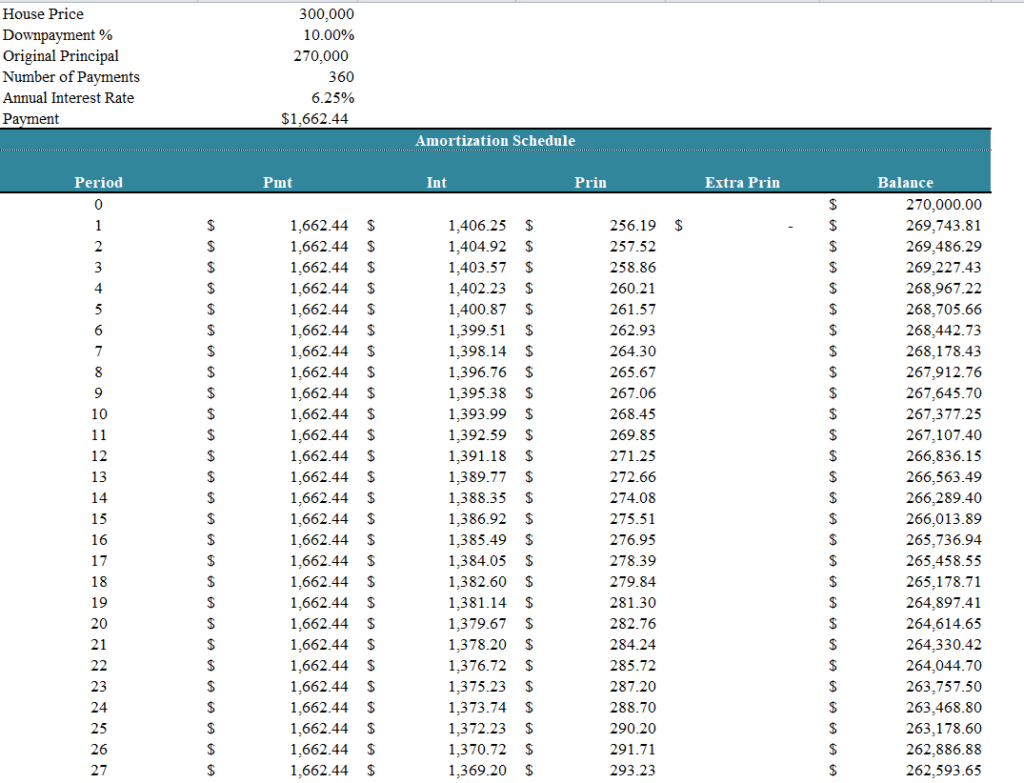Viewport: 1024px width, 783px height.
Task: Click balance 266,013.89
Action: [944, 519]
